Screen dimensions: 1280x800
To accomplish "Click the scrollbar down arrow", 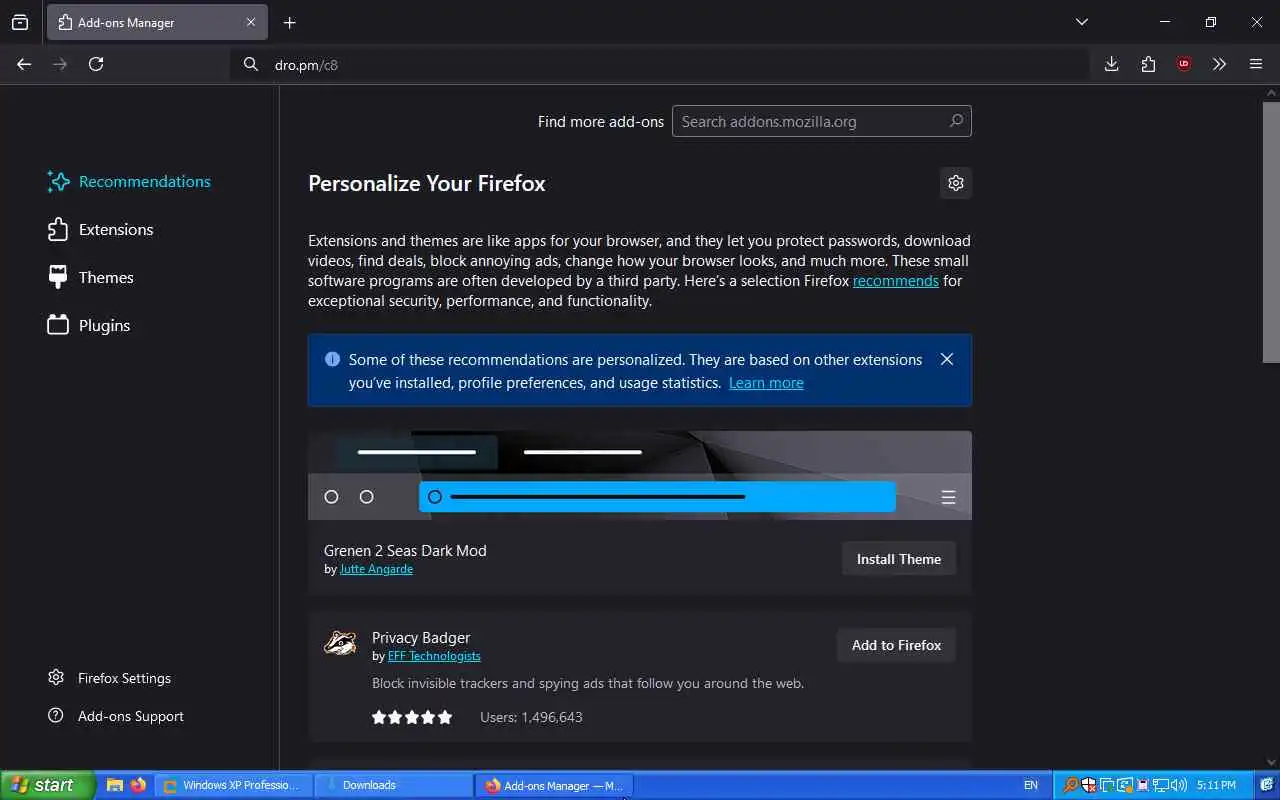I will click(x=1271, y=763).
